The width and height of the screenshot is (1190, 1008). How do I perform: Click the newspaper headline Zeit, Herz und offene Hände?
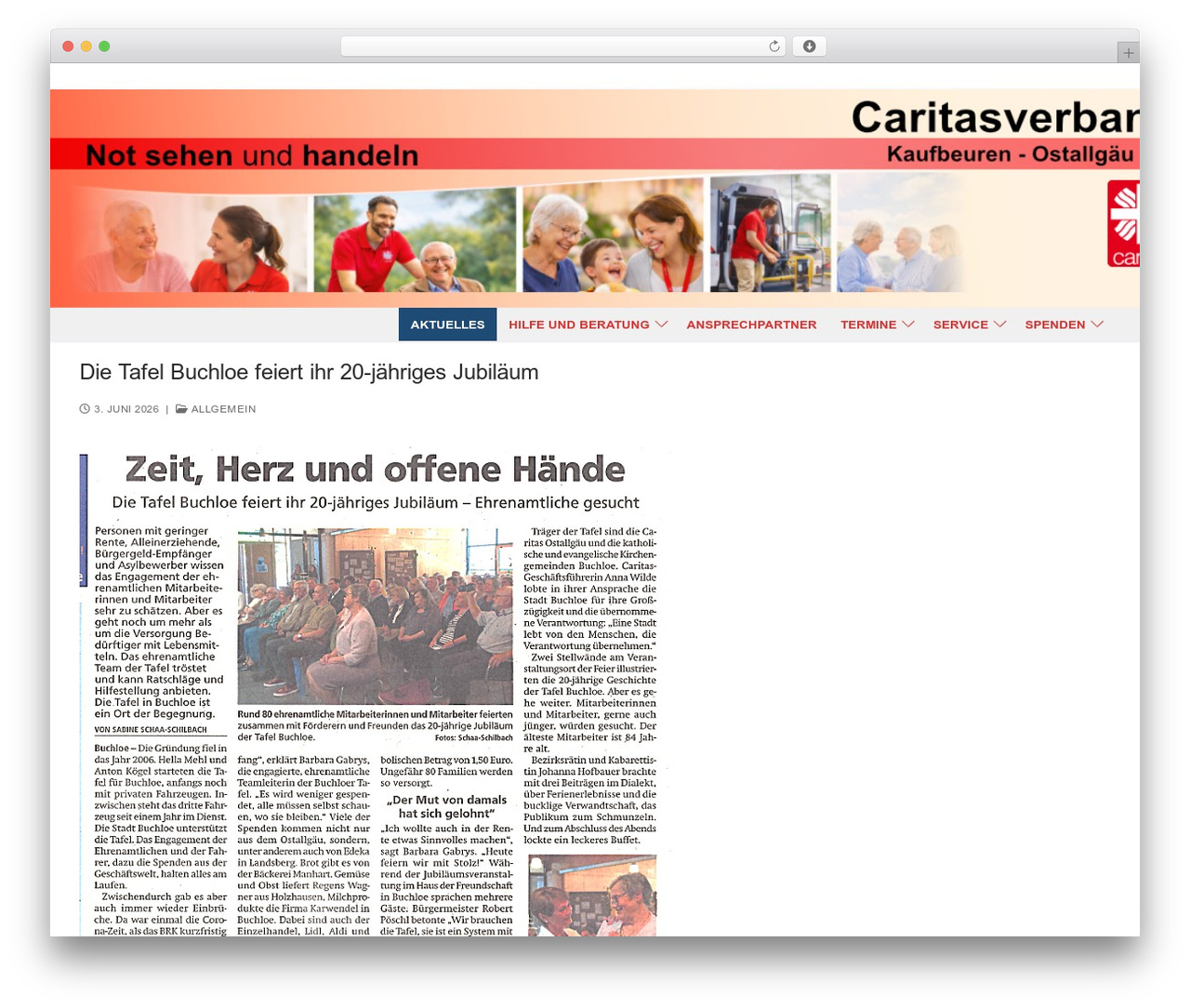point(375,470)
